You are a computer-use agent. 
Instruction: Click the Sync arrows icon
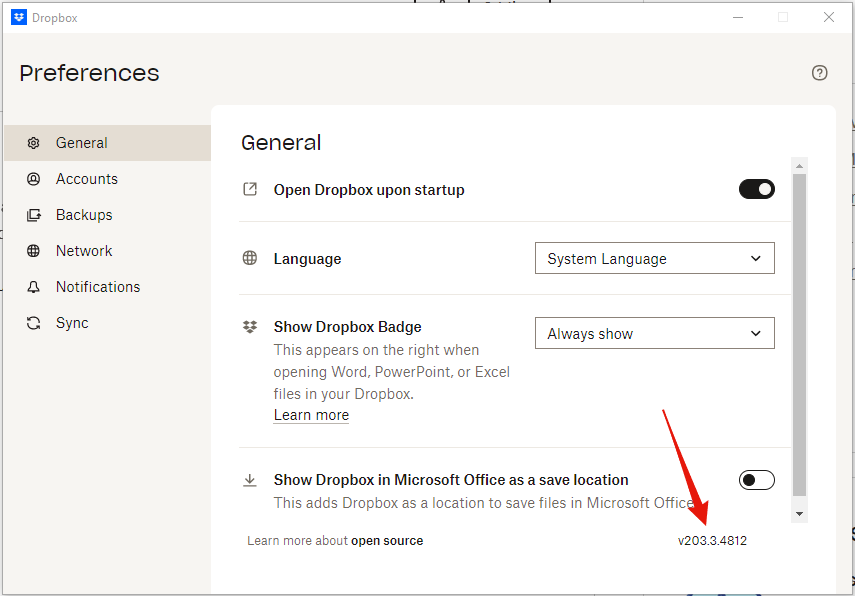[34, 323]
